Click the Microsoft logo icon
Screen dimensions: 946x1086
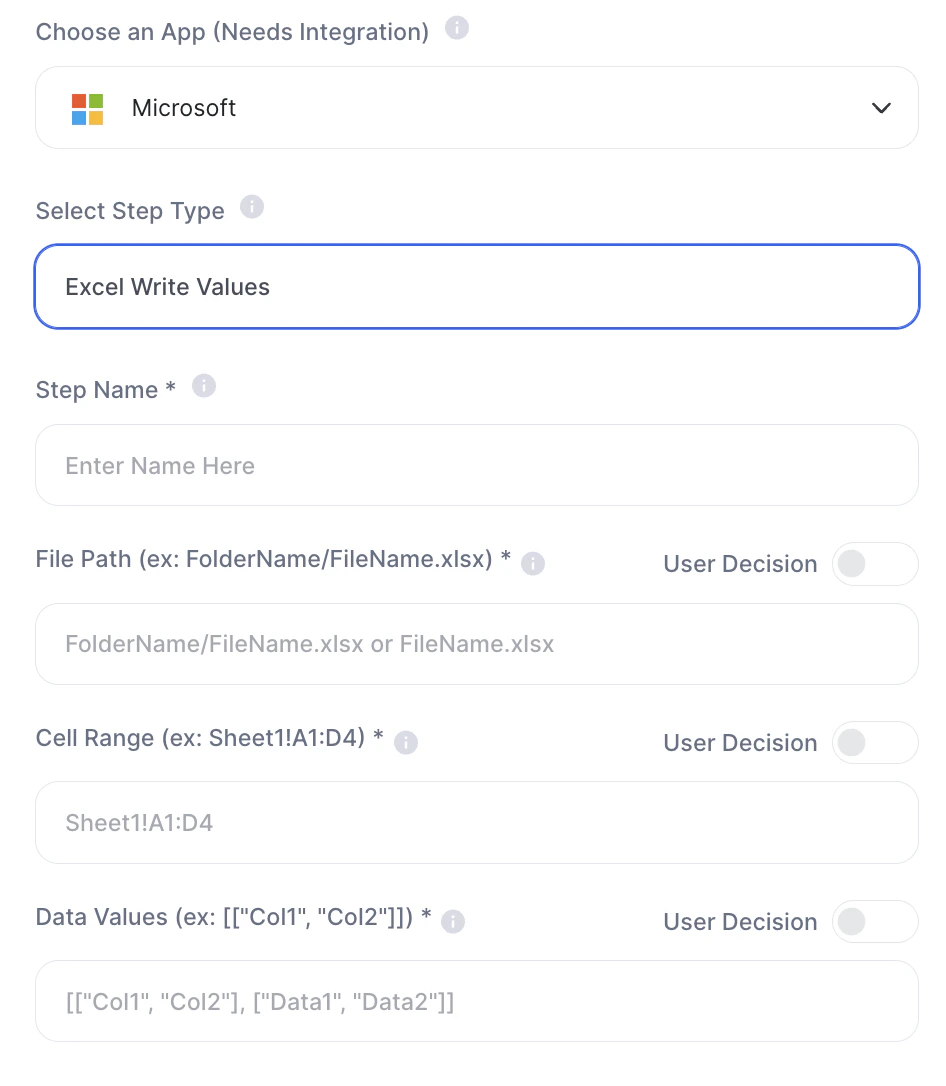(88, 109)
